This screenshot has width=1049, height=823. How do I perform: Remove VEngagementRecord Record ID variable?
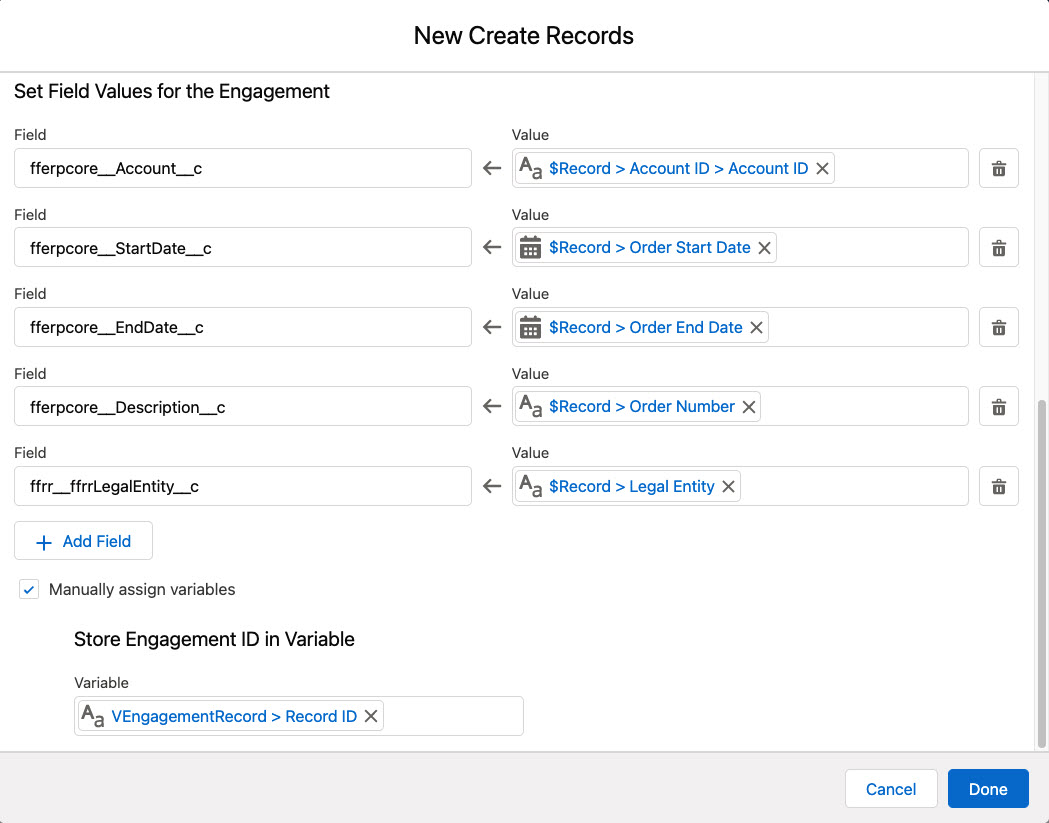coord(370,716)
